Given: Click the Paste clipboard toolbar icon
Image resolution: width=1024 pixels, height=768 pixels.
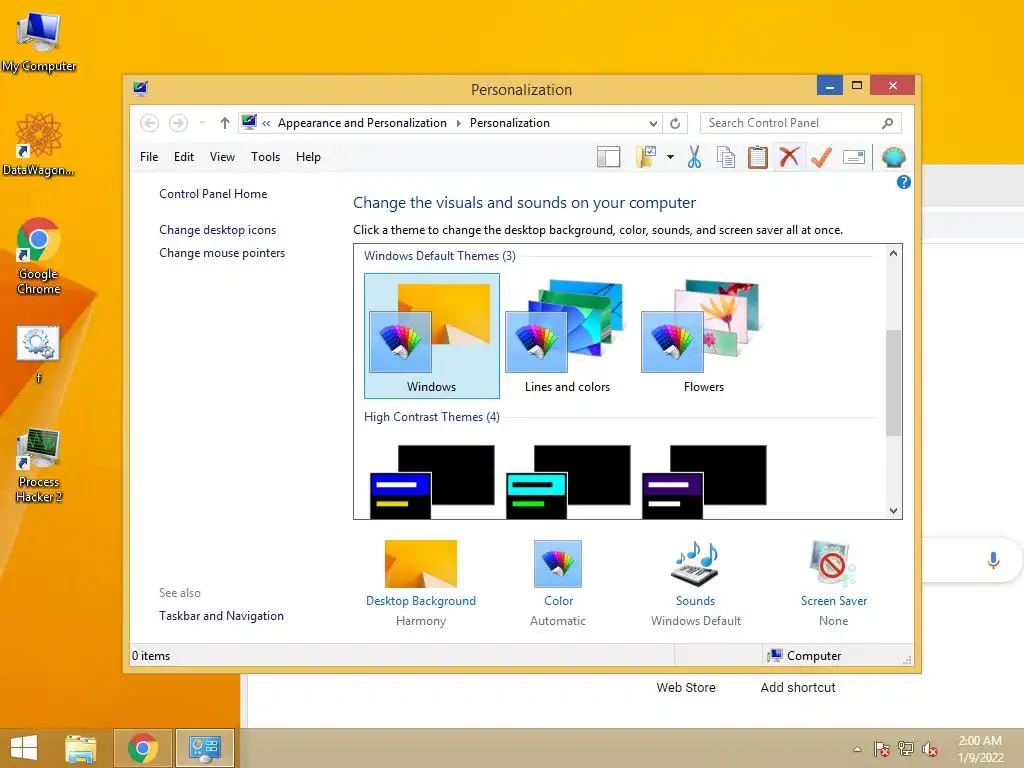Looking at the screenshot, I should [758, 157].
